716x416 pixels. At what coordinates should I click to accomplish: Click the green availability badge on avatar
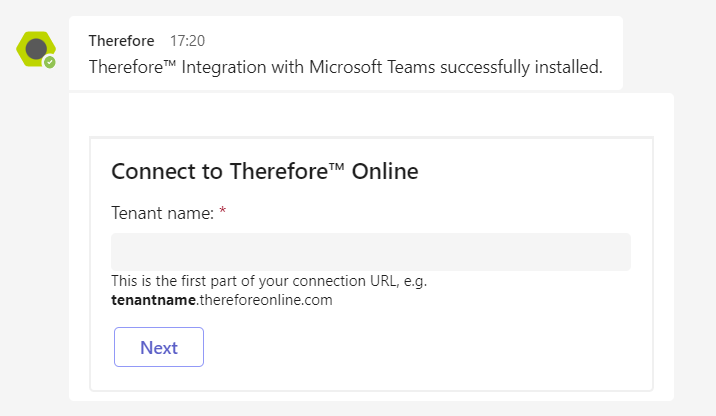pos(49,62)
